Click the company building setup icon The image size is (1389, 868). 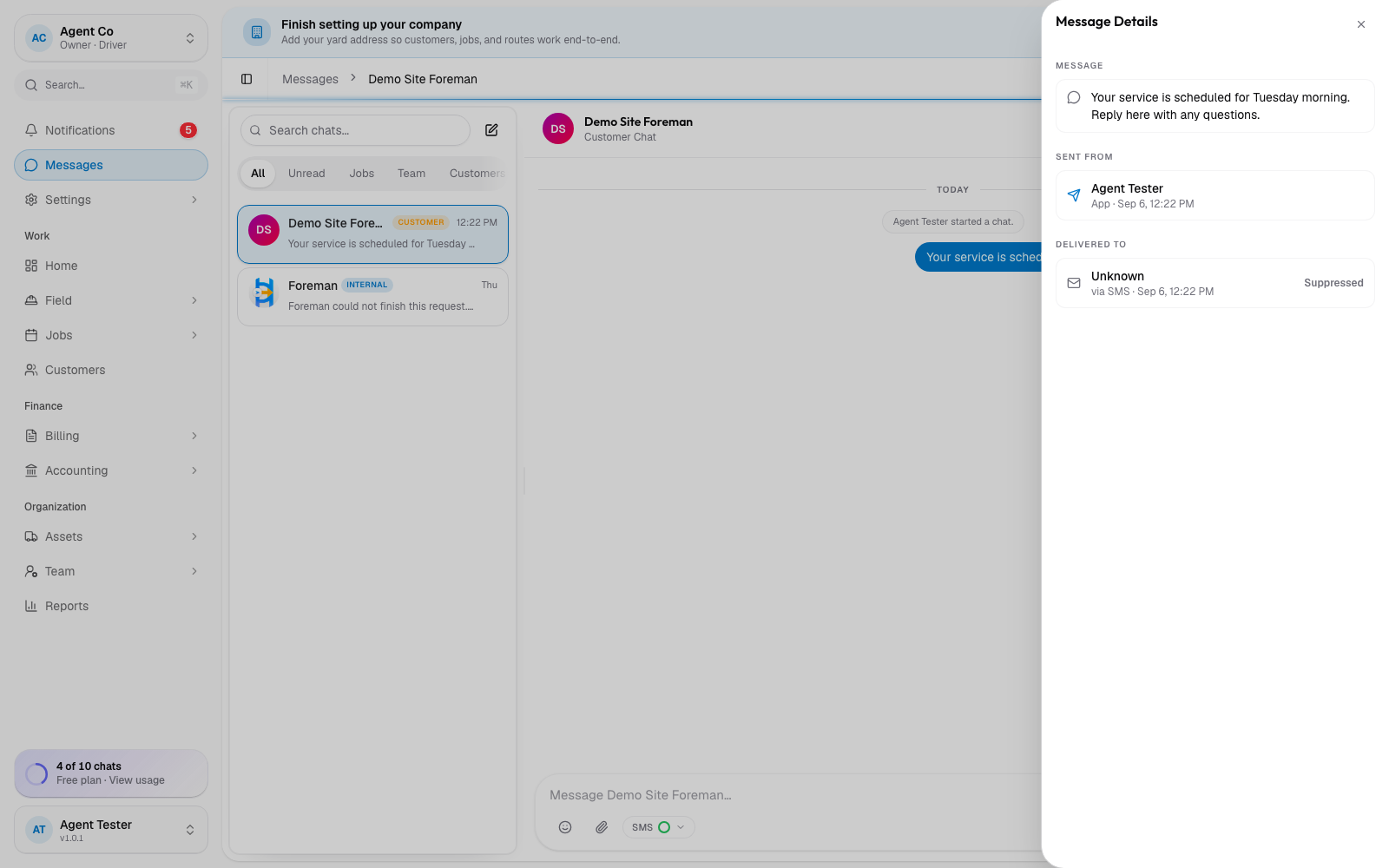[256, 32]
